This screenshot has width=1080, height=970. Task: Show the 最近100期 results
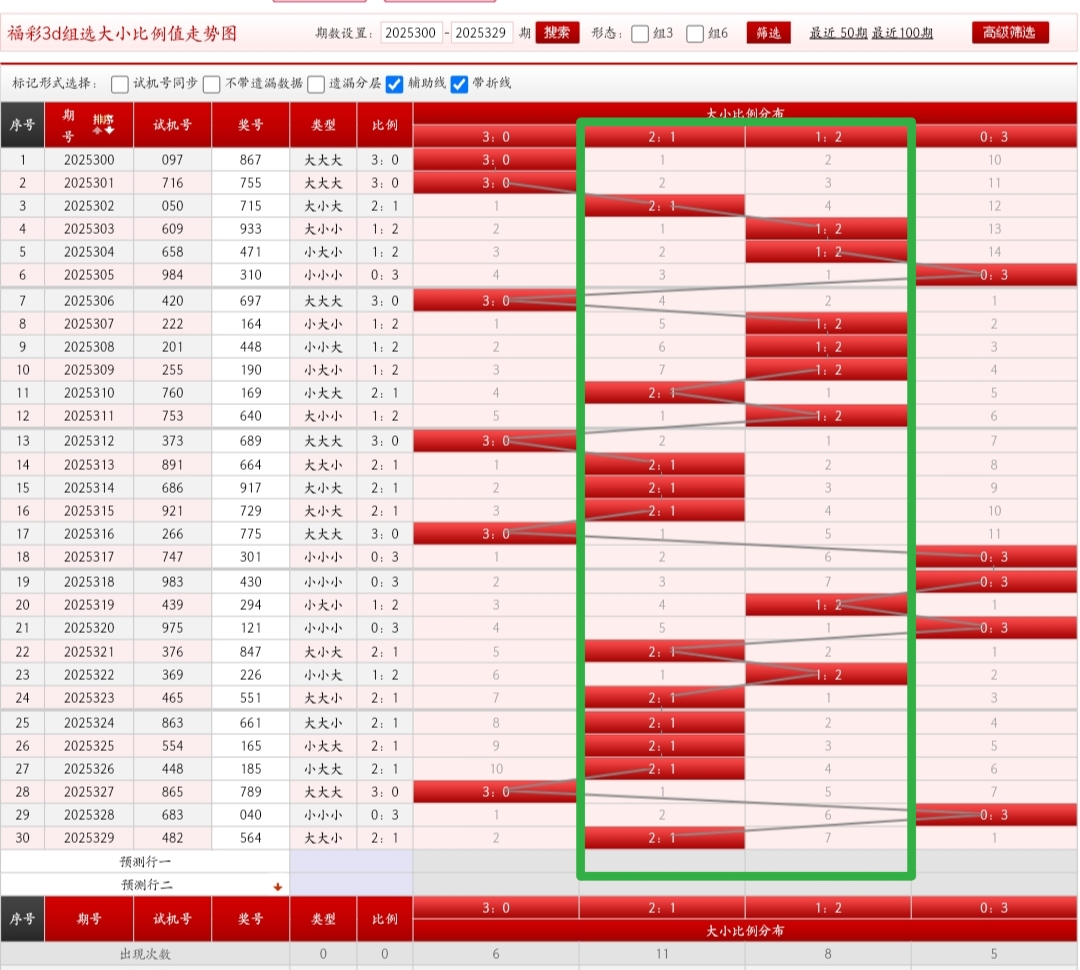[902, 33]
